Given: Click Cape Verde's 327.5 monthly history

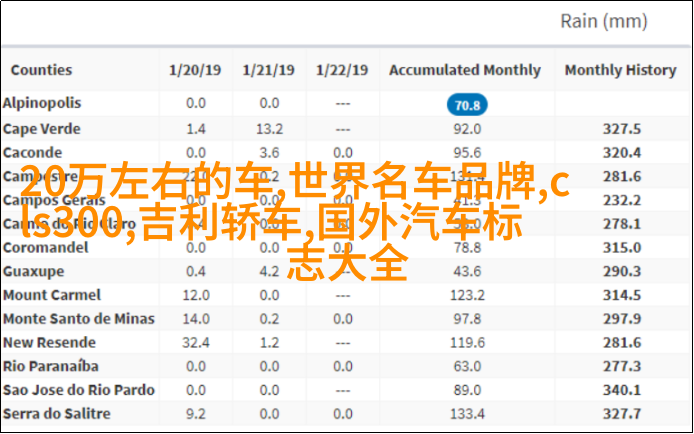Looking at the screenshot, I should coord(622,129).
